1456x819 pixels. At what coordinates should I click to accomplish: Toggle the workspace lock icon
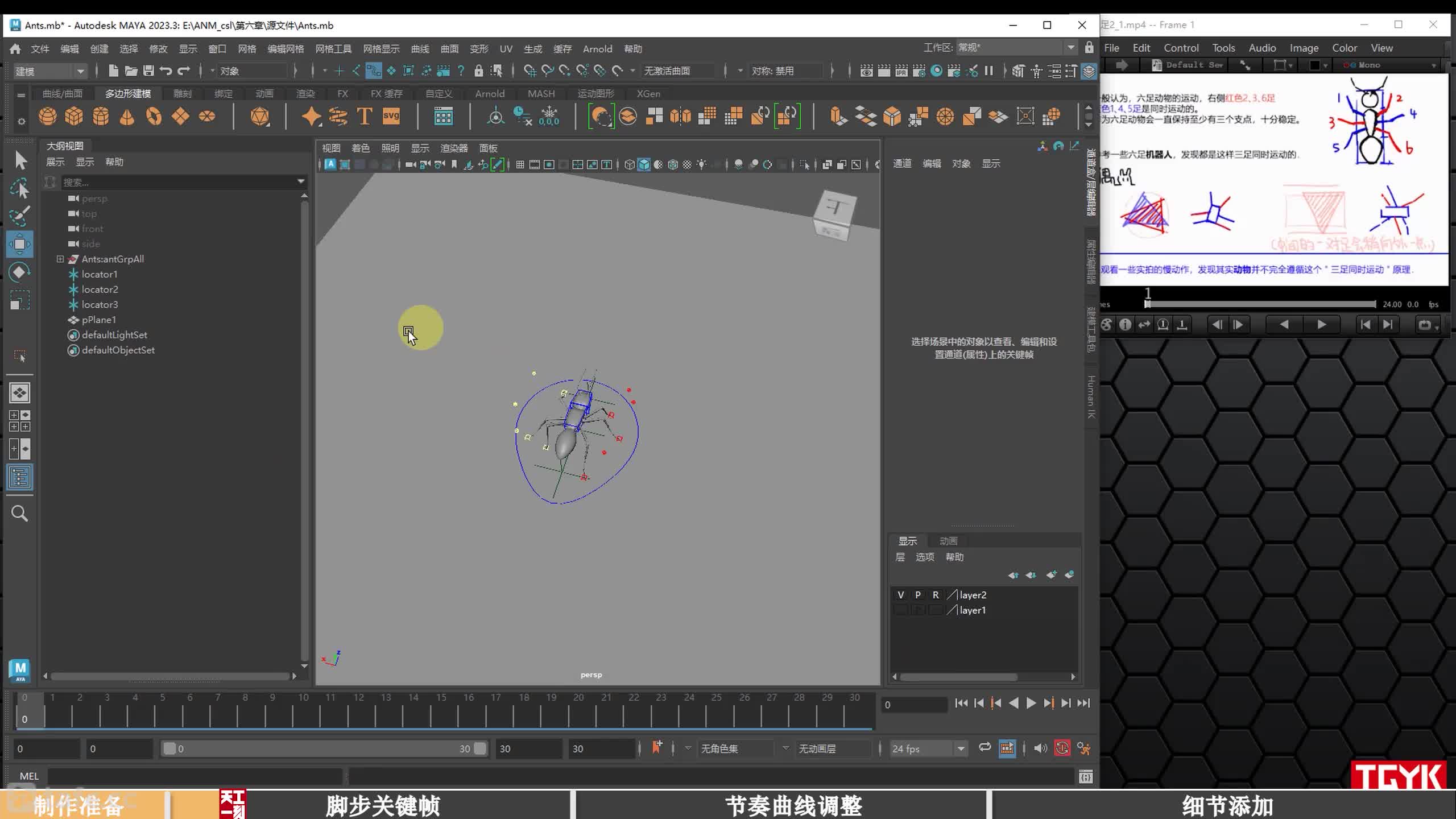[x=1089, y=48]
